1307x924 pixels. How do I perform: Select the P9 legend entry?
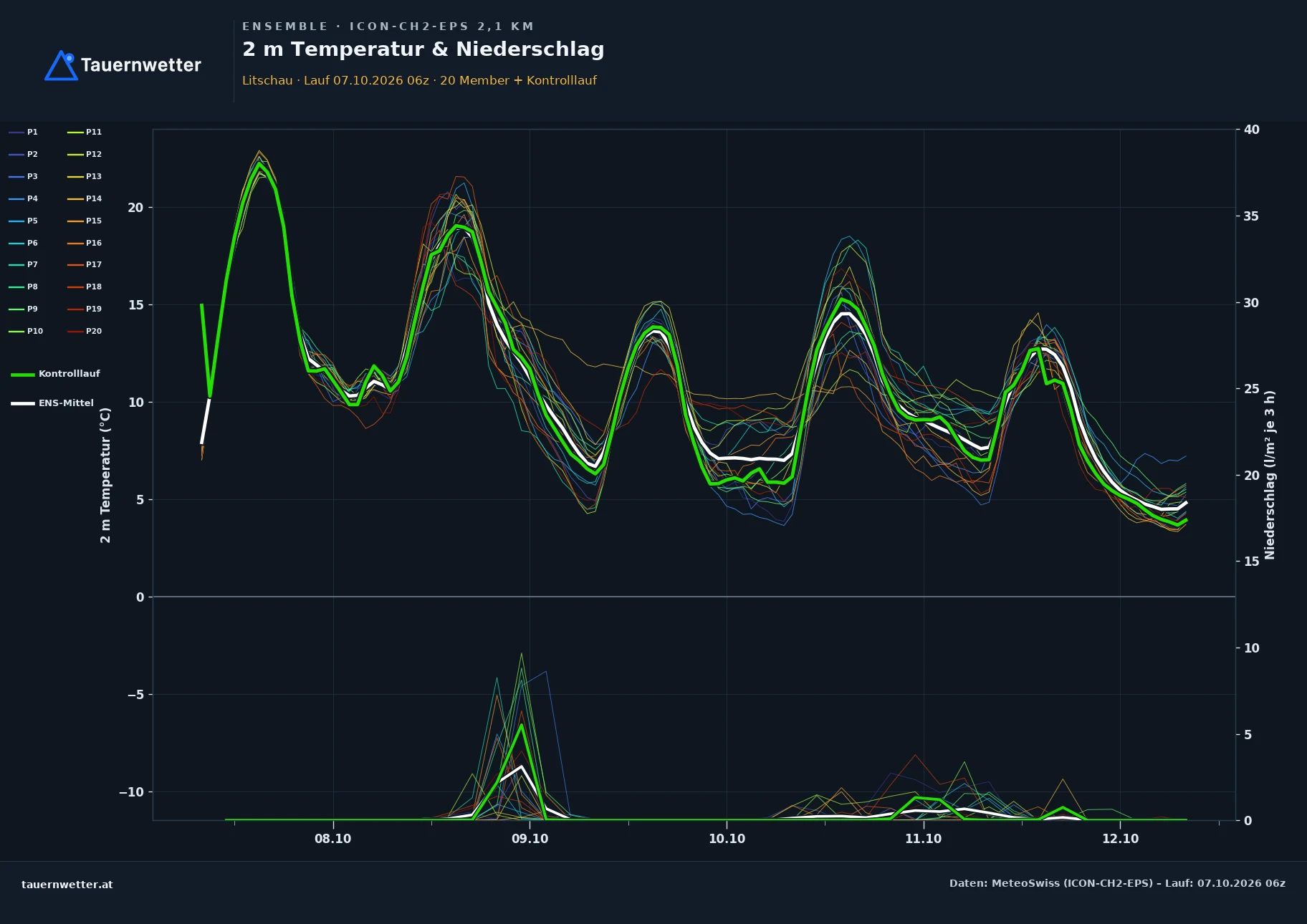pos(24,309)
